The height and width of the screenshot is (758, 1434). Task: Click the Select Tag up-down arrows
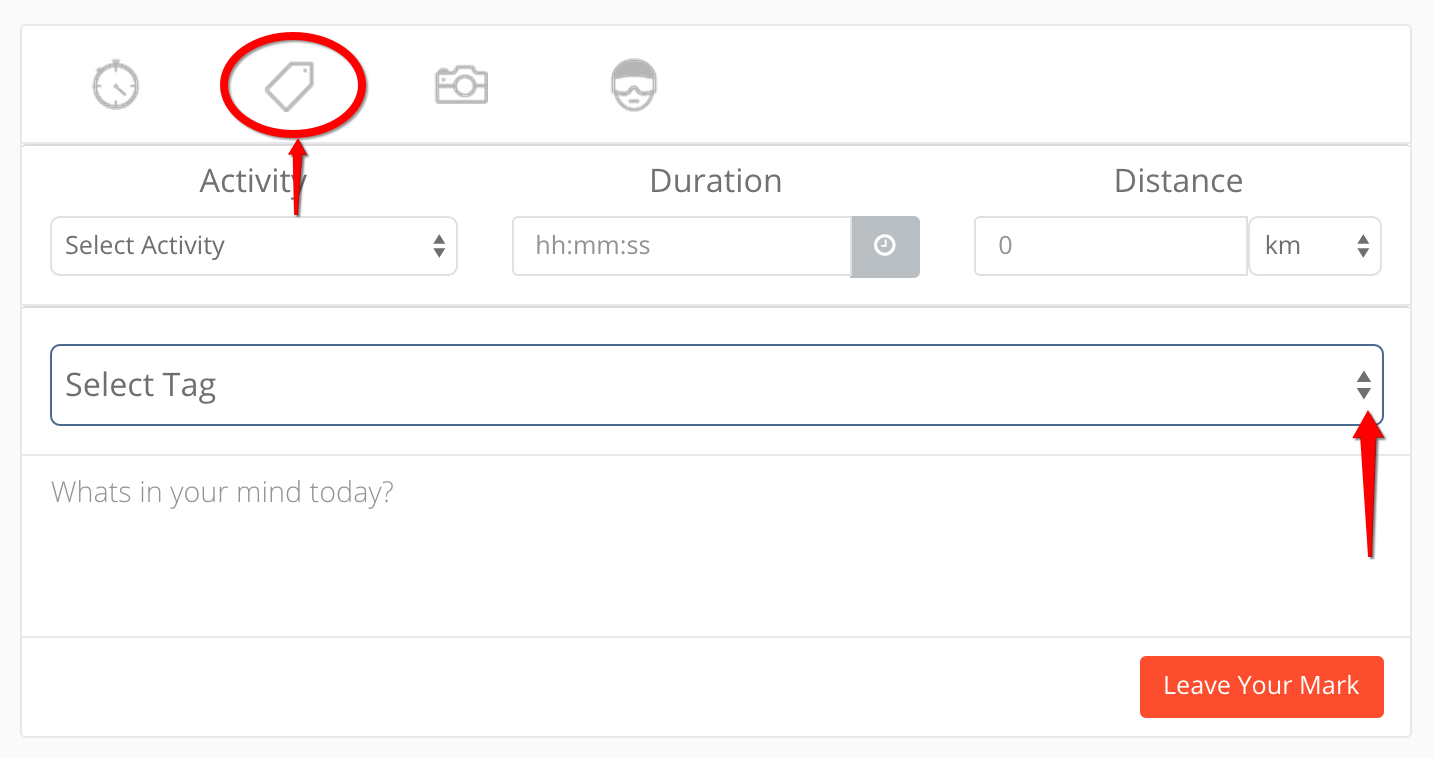point(1363,385)
